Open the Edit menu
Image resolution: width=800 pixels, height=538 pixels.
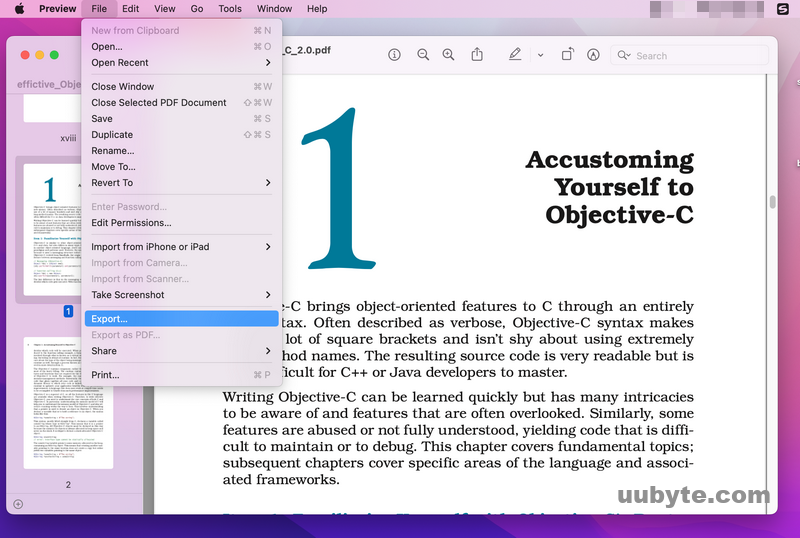click(x=130, y=9)
